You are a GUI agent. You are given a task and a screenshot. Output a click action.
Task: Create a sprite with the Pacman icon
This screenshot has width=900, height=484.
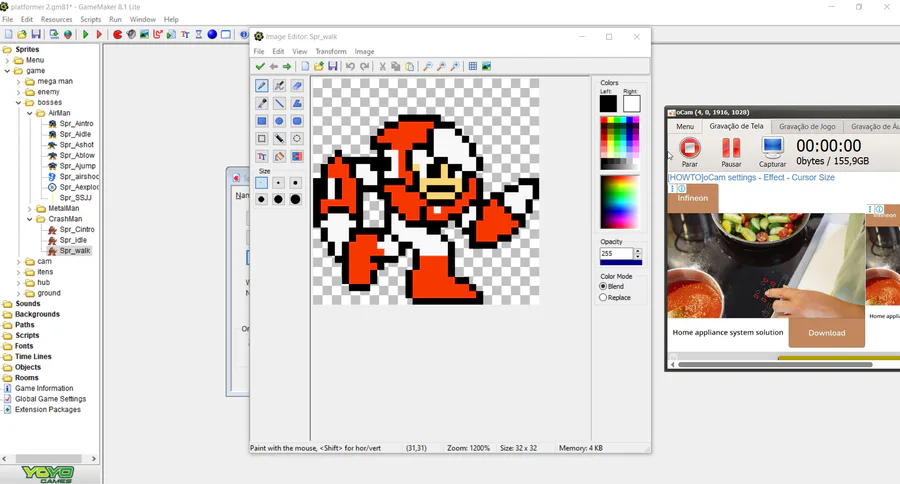118,34
